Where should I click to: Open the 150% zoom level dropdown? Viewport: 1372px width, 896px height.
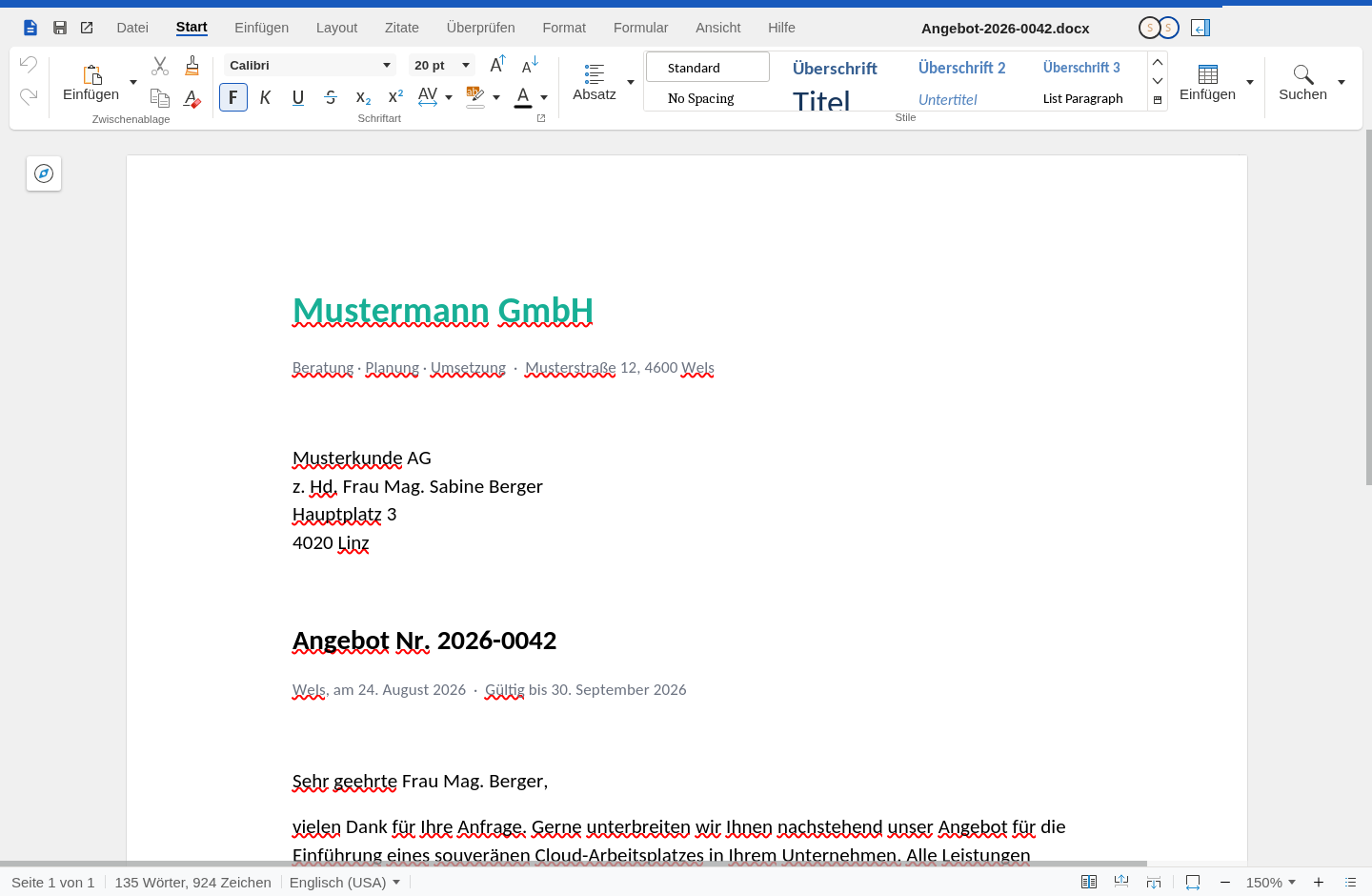[1271, 883]
